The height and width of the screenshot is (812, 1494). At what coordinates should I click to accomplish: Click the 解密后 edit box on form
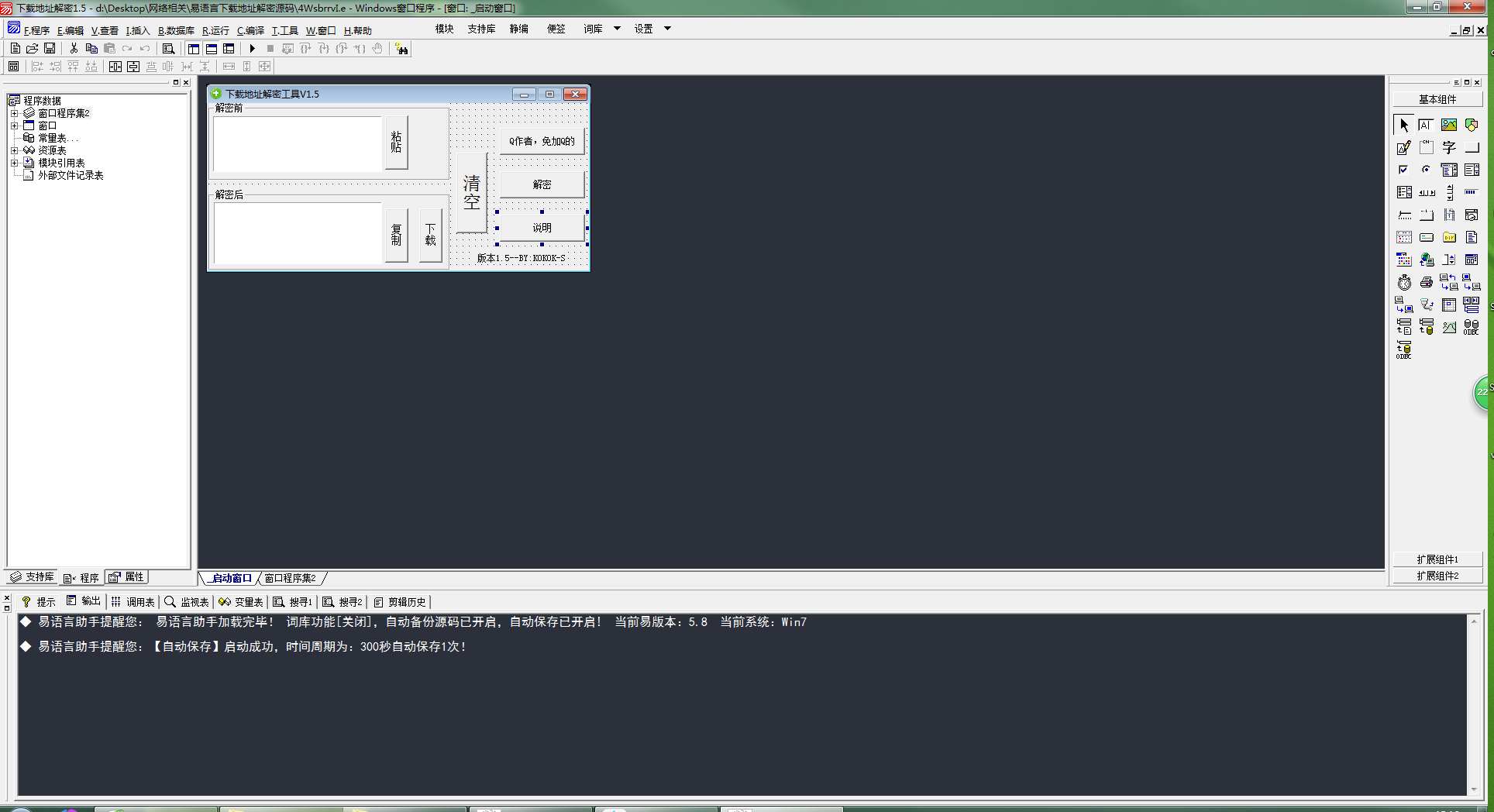(x=298, y=233)
